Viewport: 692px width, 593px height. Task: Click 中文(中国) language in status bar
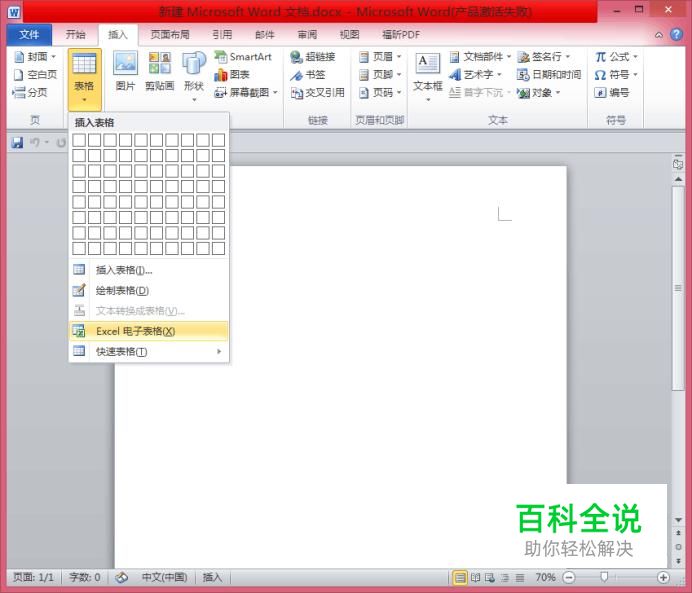click(164, 577)
